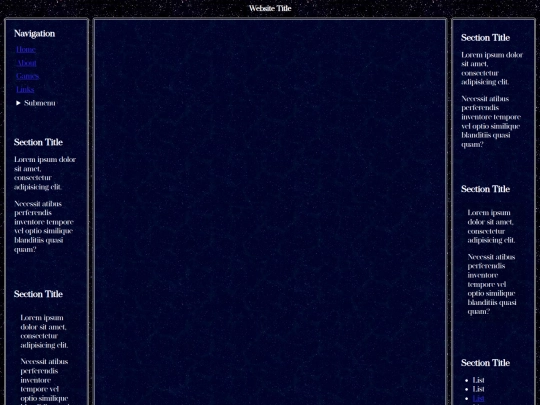This screenshot has width=540, height=405.
Task: Click the Section Title heading above the bullet list
Action: (x=485, y=363)
